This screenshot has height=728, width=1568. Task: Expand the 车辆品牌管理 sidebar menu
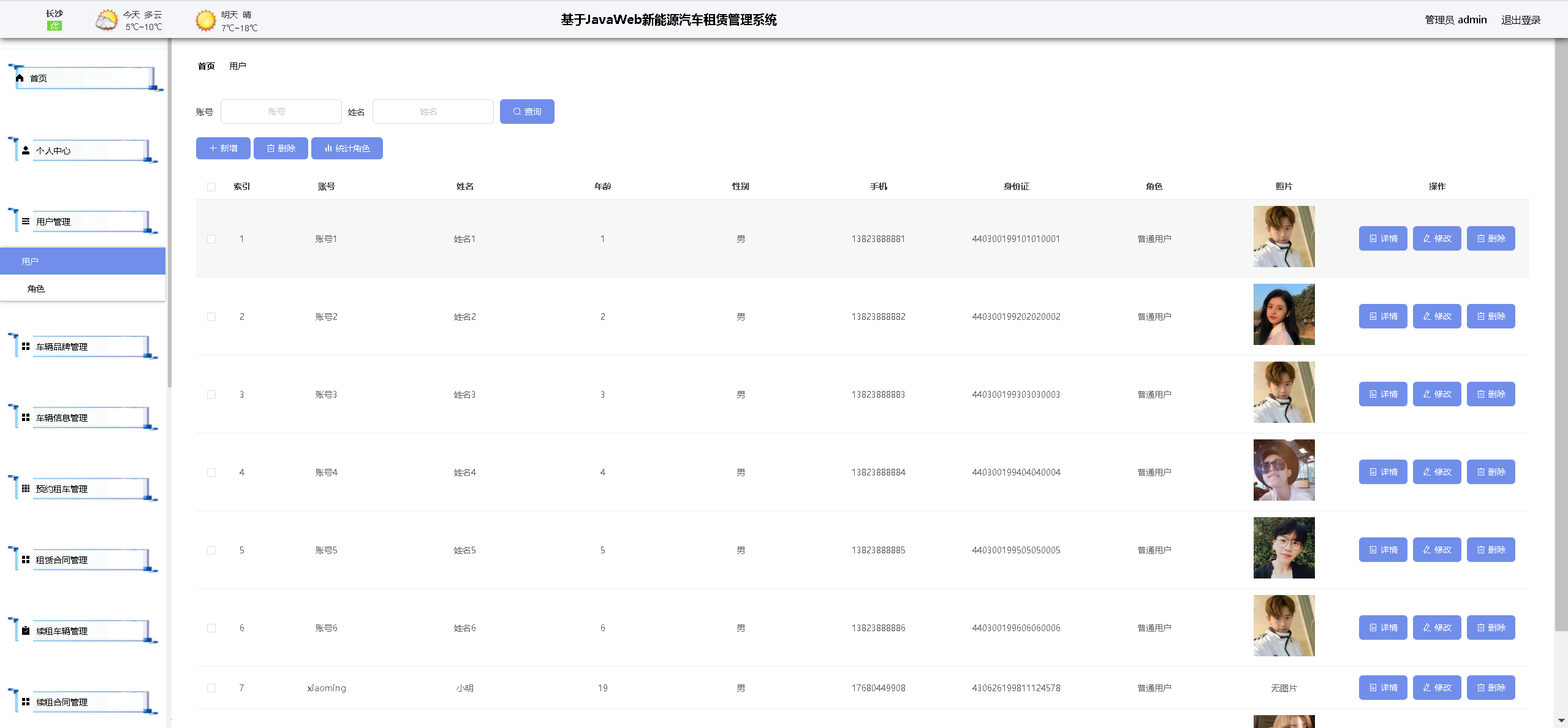pos(83,346)
